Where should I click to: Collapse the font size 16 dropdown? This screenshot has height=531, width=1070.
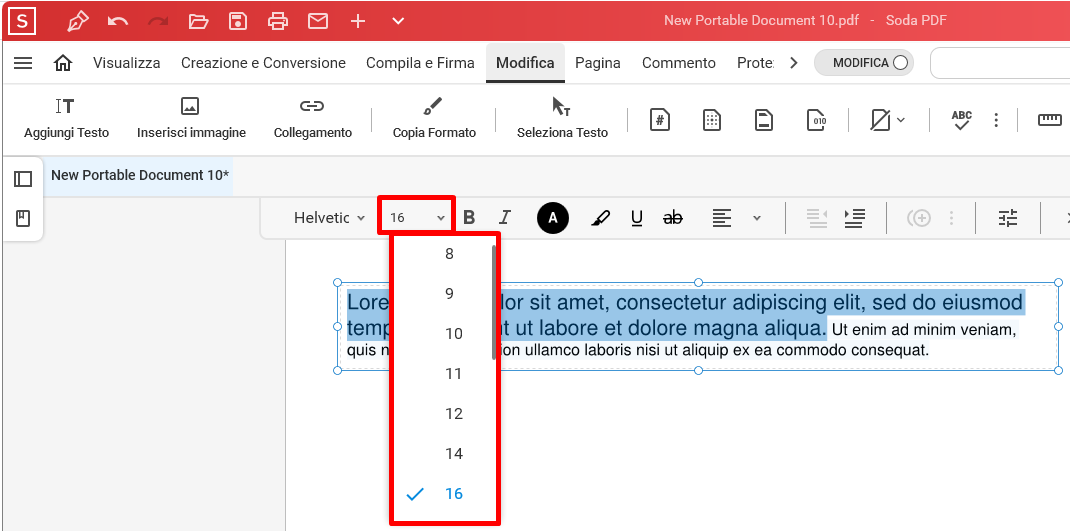(417, 218)
